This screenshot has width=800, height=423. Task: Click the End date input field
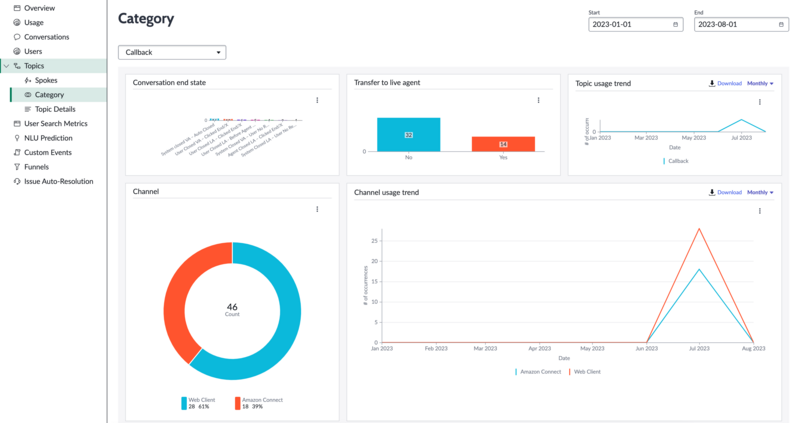pyautogui.click(x=741, y=24)
